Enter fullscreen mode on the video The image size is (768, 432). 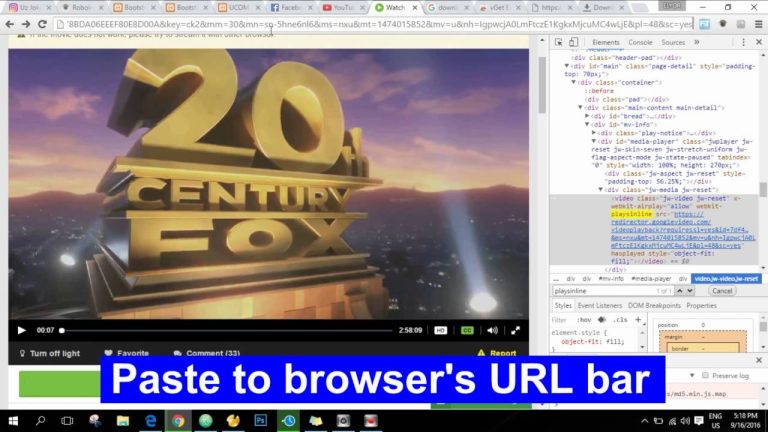coord(516,330)
